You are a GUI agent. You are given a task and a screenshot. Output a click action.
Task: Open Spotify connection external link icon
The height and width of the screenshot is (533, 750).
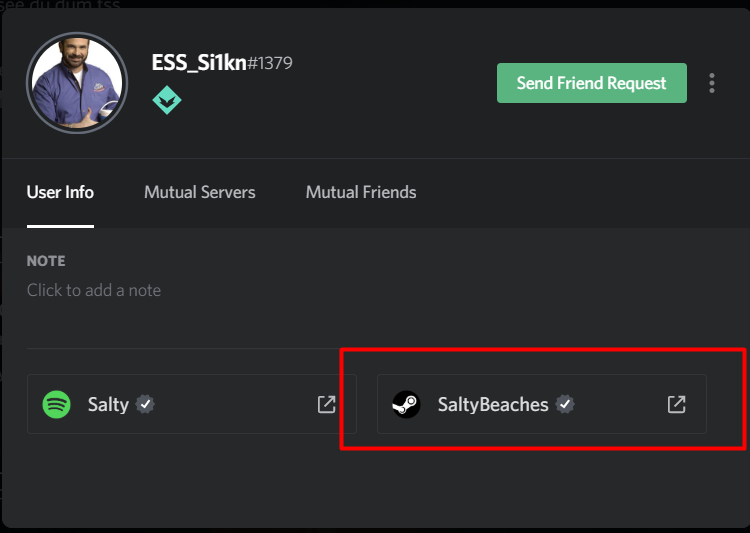click(327, 404)
